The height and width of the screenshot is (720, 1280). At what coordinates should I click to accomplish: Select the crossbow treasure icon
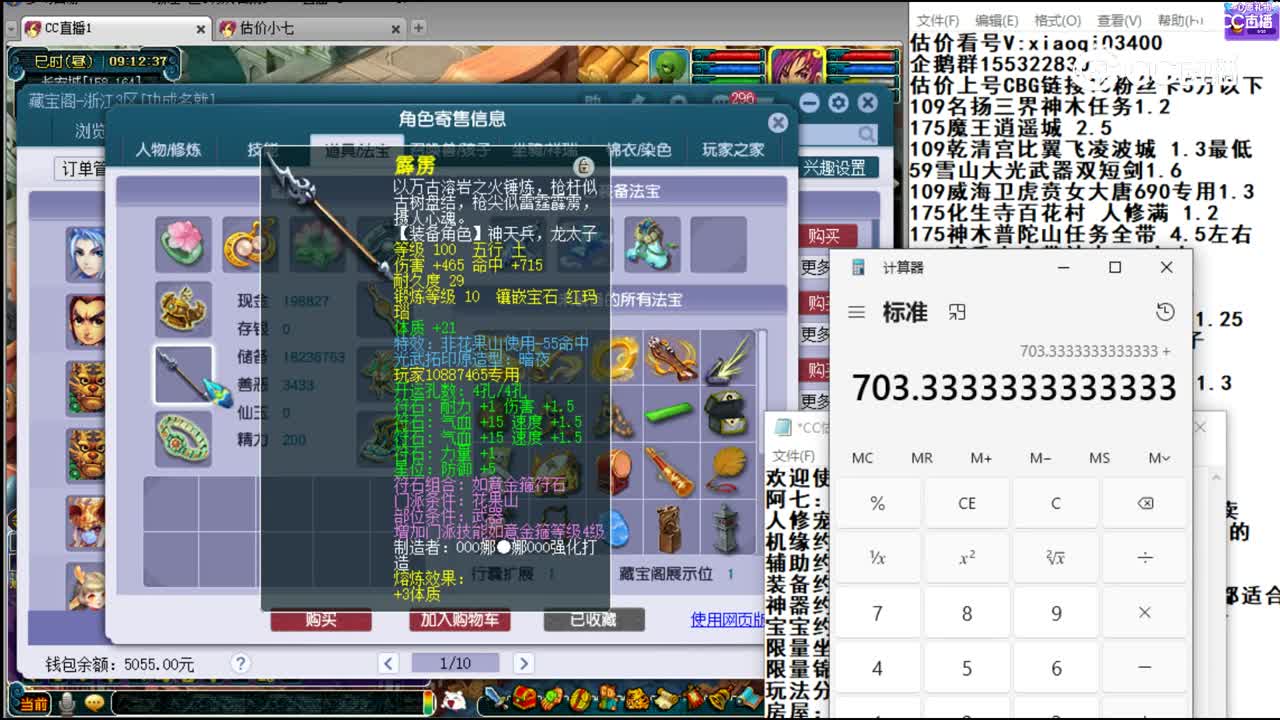(x=672, y=358)
